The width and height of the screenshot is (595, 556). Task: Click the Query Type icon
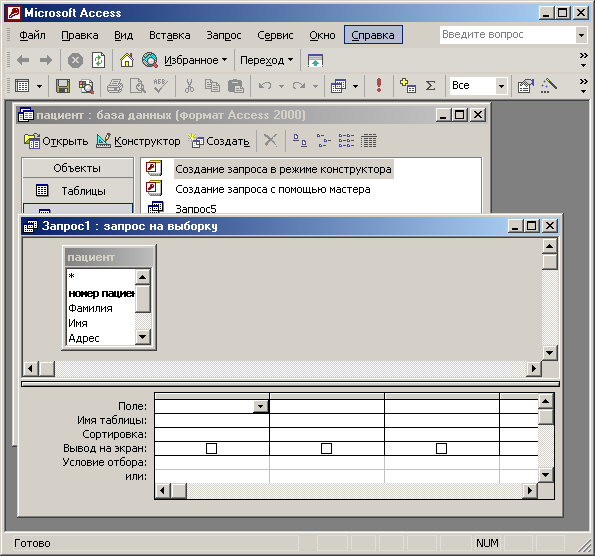pos(338,86)
